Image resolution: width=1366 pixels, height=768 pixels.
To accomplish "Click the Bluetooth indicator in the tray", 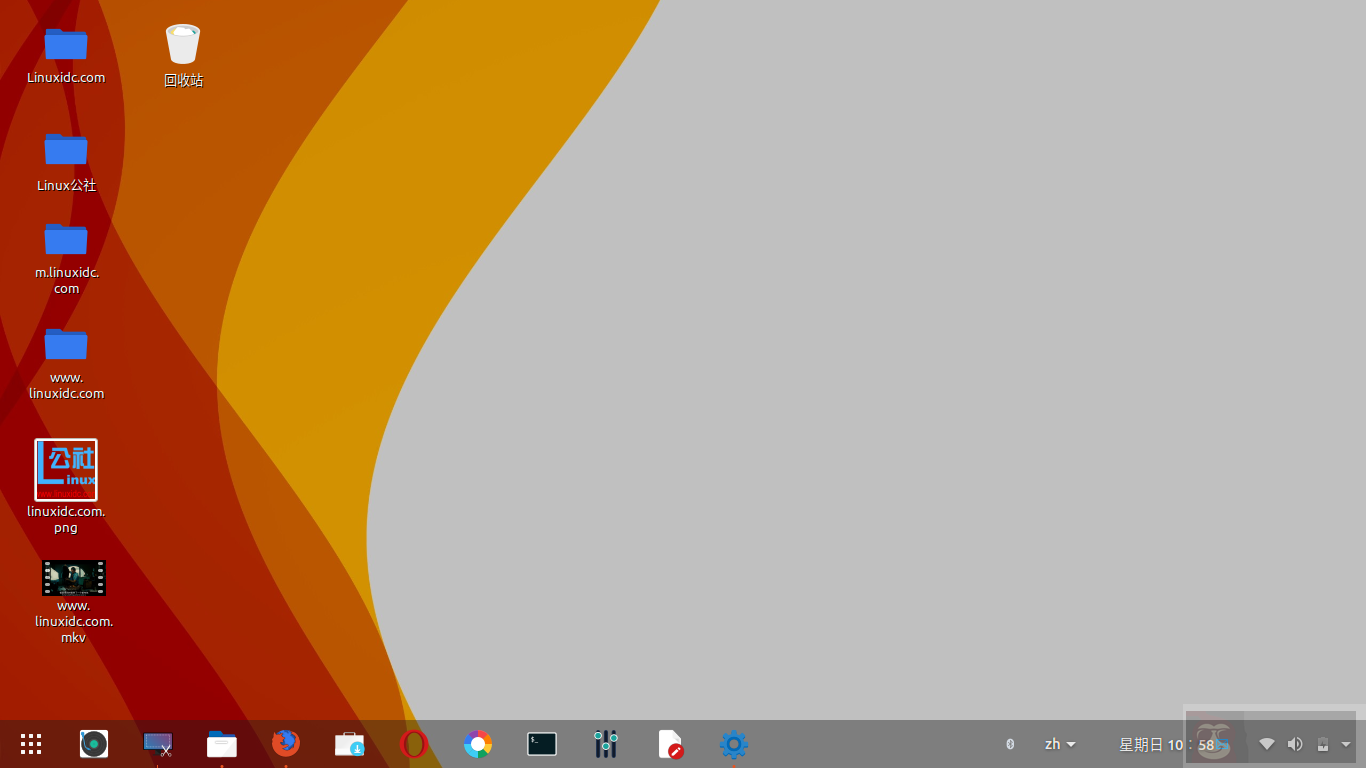I will click(1009, 744).
